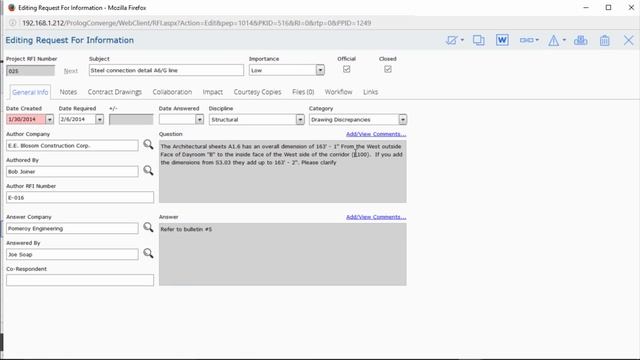Click the trash can delete icon

pos(604,40)
